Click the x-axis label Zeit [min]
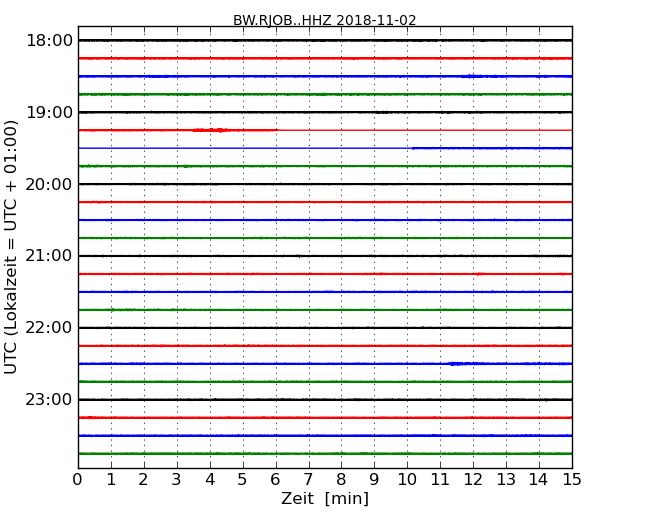Viewport: 650px width, 520px height. click(325, 498)
